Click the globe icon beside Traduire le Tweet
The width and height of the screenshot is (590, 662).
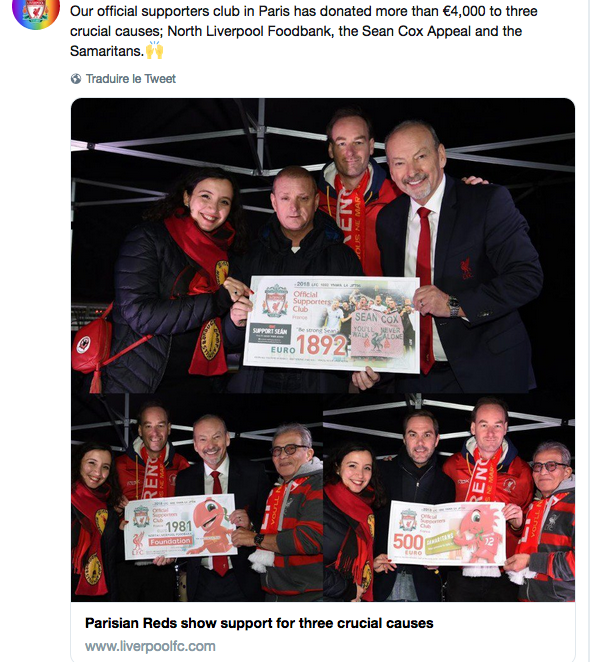[x=76, y=79]
